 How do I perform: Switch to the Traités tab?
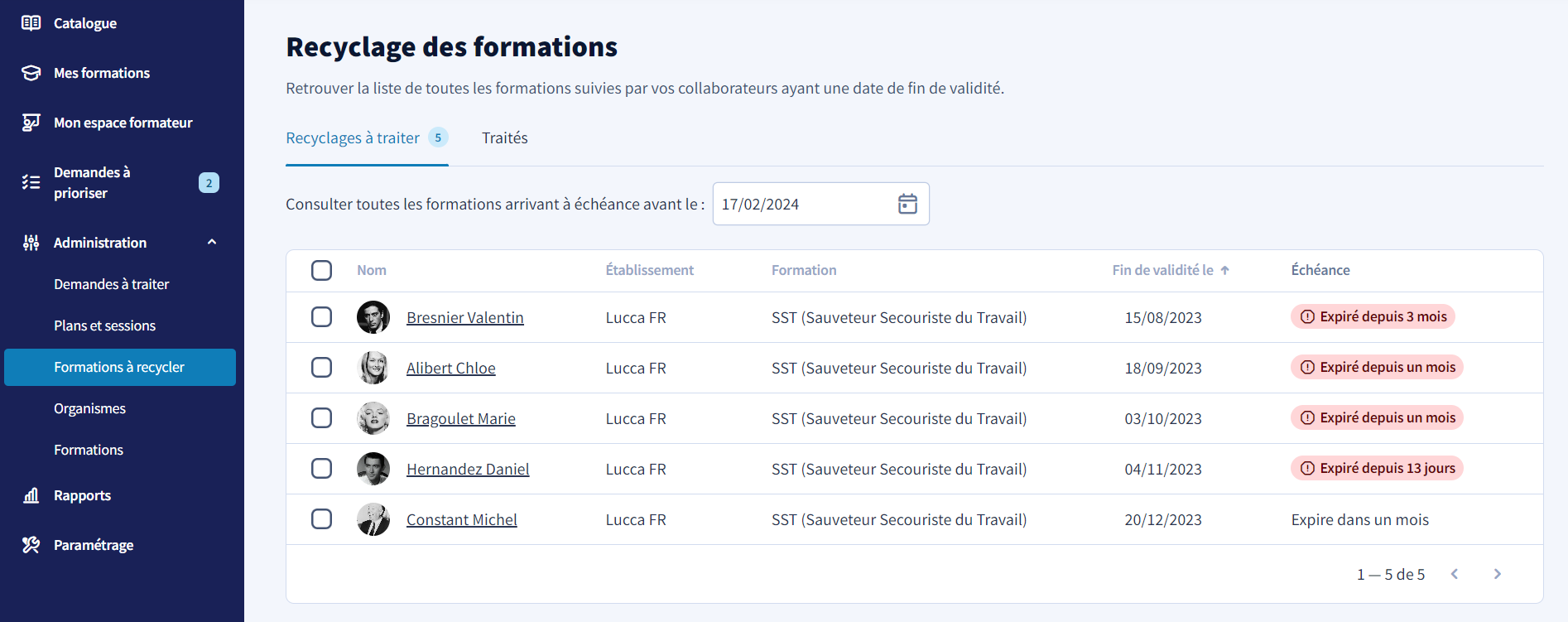pyautogui.click(x=505, y=137)
